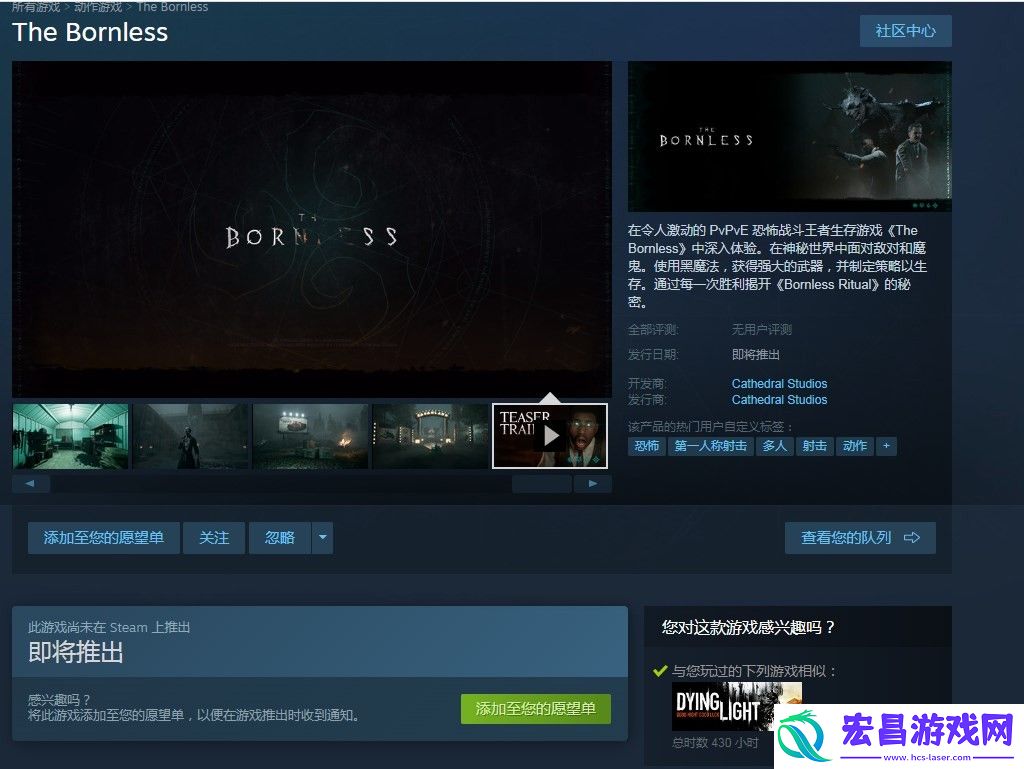This screenshot has width=1024, height=769.
Task: Click the blue 添加至您的愿望单 button
Action: [x=103, y=538]
